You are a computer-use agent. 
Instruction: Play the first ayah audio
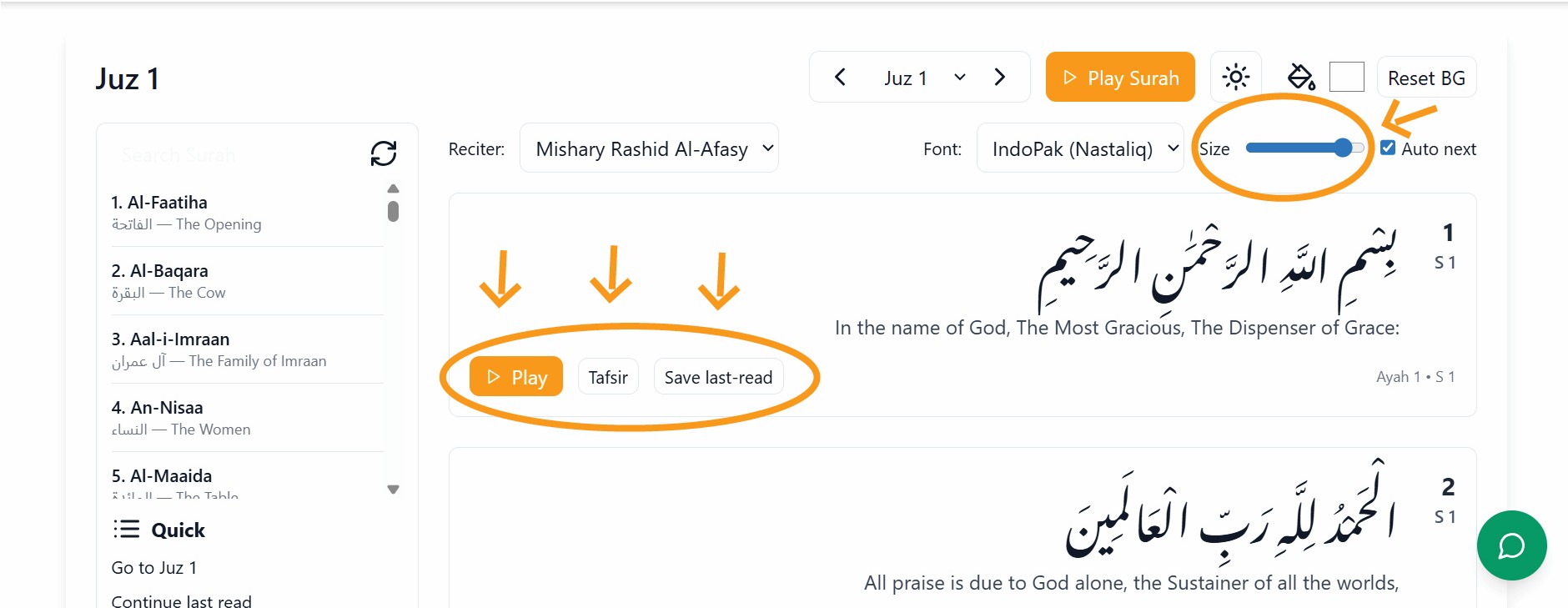pyautogui.click(x=516, y=377)
